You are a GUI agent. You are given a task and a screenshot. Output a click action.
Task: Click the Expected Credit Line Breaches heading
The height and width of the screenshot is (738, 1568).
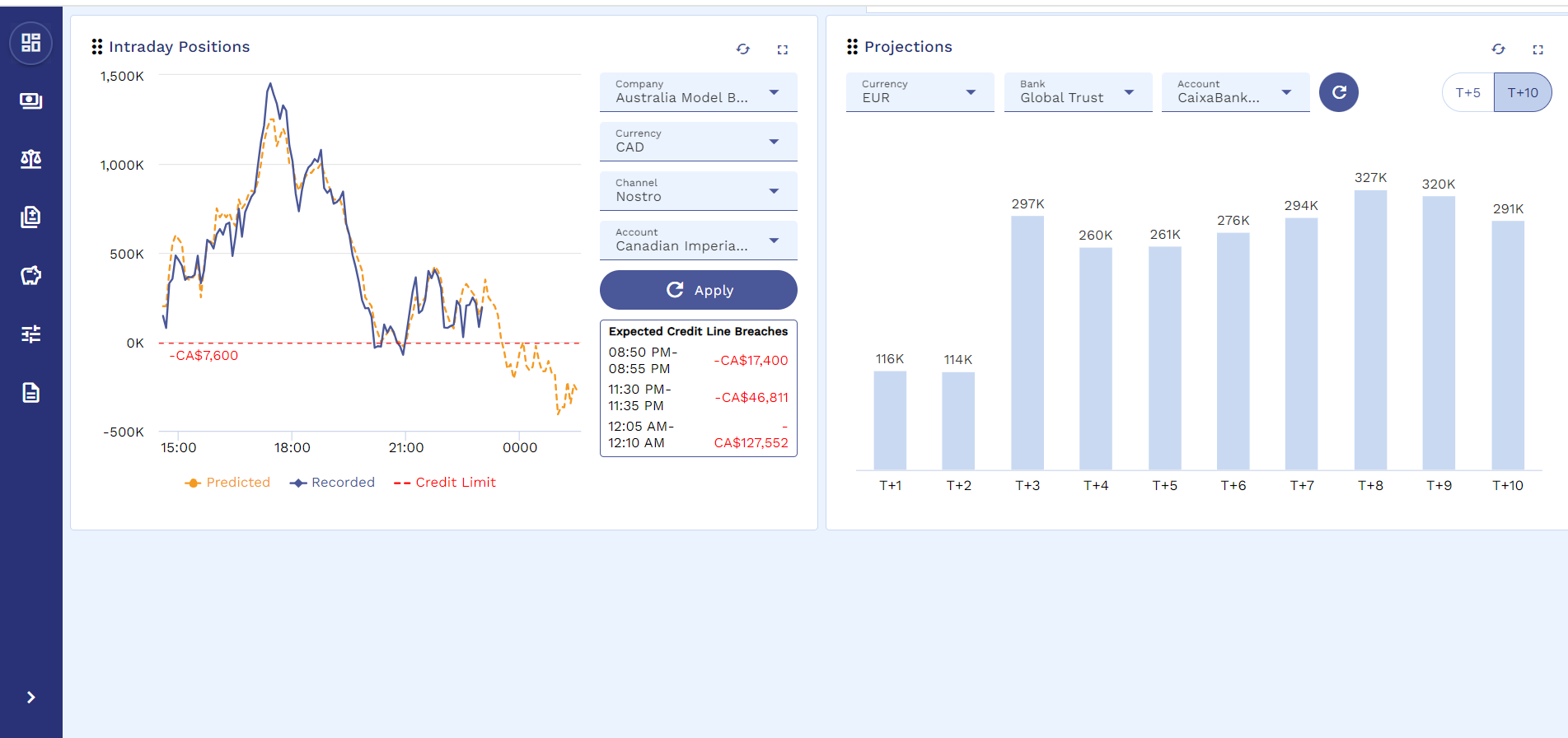(x=698, y=331)
